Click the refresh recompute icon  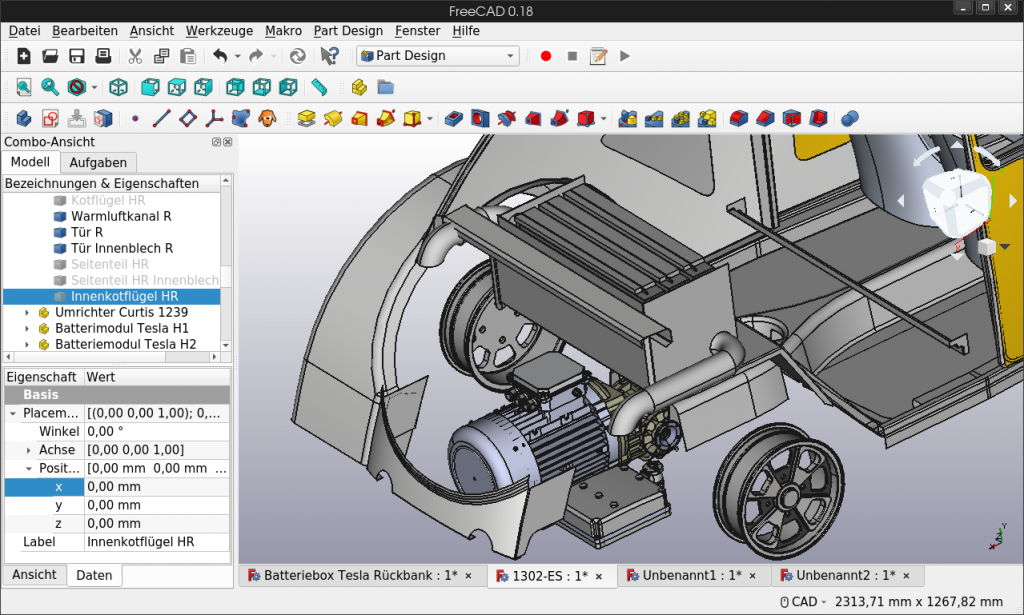pos(298,56)
